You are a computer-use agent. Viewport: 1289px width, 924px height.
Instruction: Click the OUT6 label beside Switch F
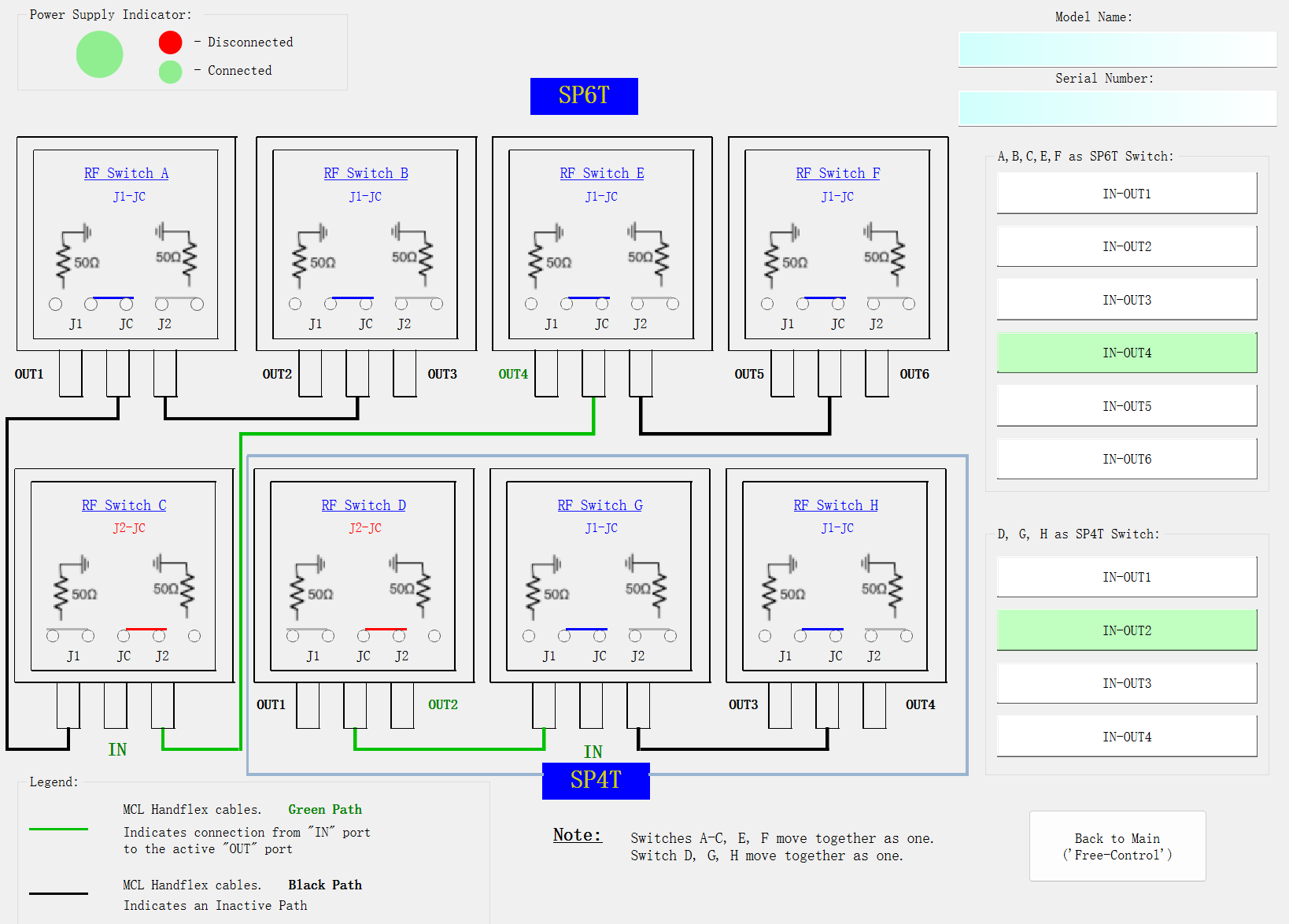[x=914, y=375]
